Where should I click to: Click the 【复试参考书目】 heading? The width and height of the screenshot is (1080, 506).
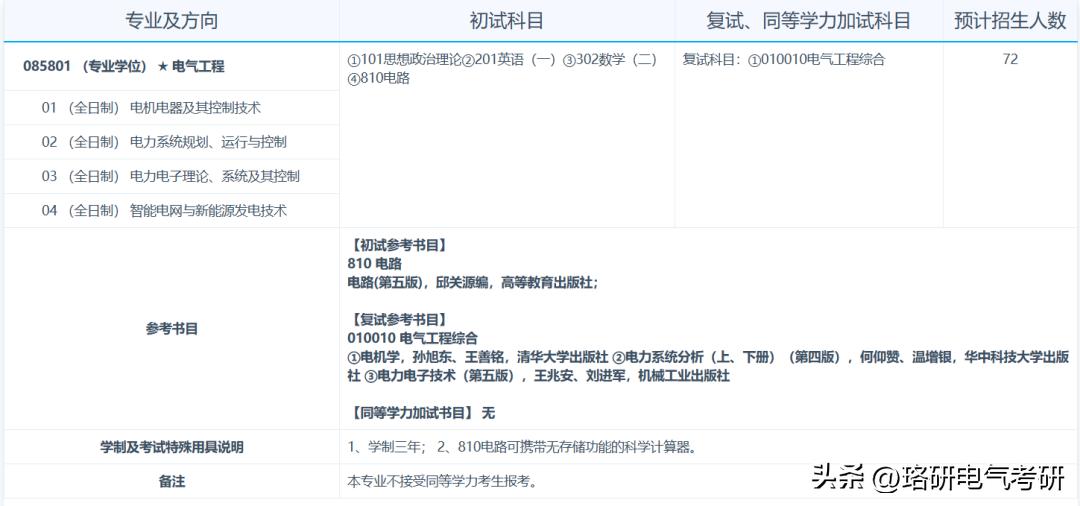[x=399, y=319]
